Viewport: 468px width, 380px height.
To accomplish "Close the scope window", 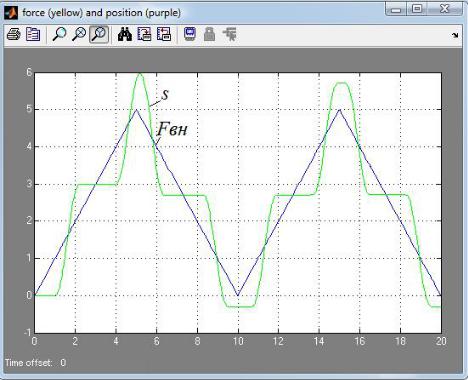I will pos(445,9).
